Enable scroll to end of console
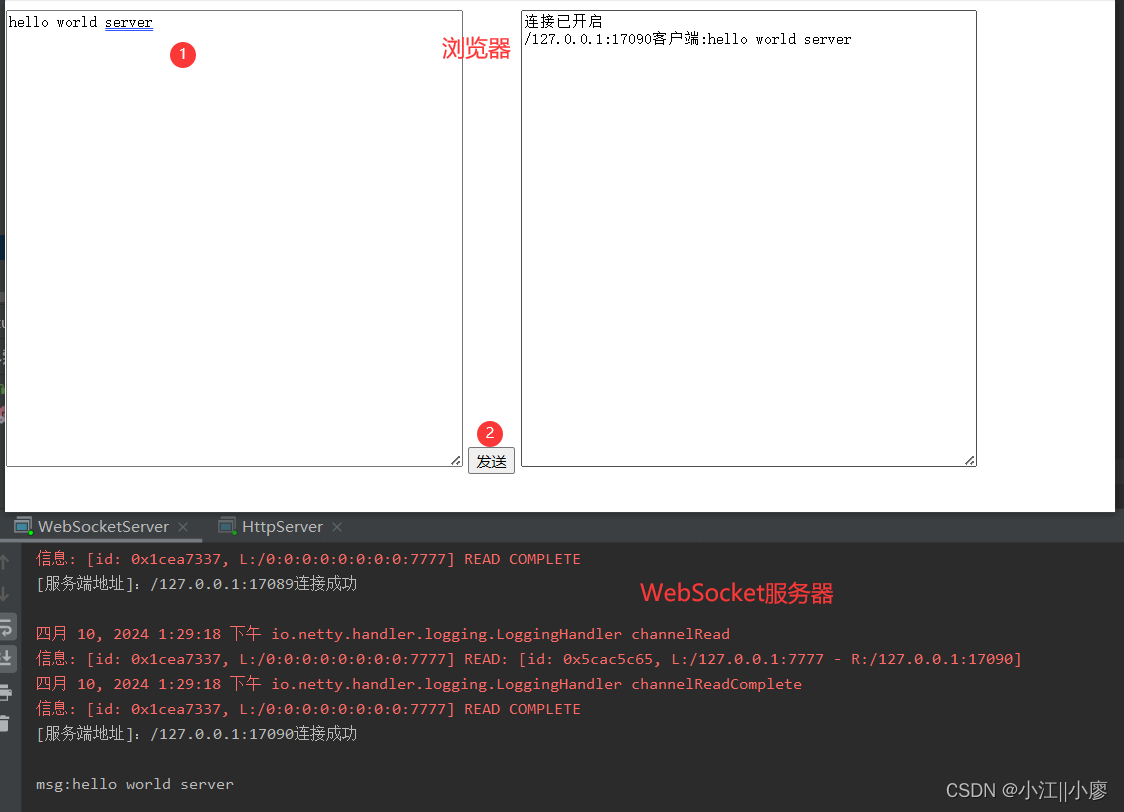Image resolution: width=1124 pixels, height=812 pixels. pos(6,658)
